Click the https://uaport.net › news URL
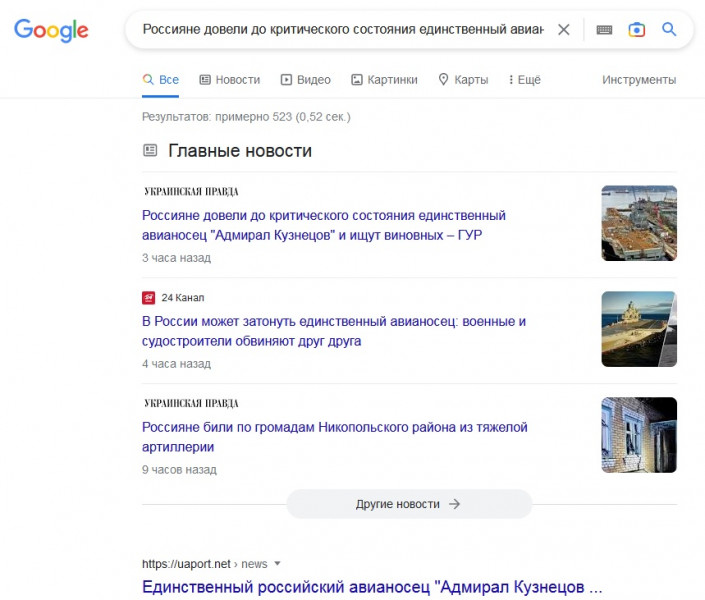This screenshot has height=600, width=705. (205, 564)
